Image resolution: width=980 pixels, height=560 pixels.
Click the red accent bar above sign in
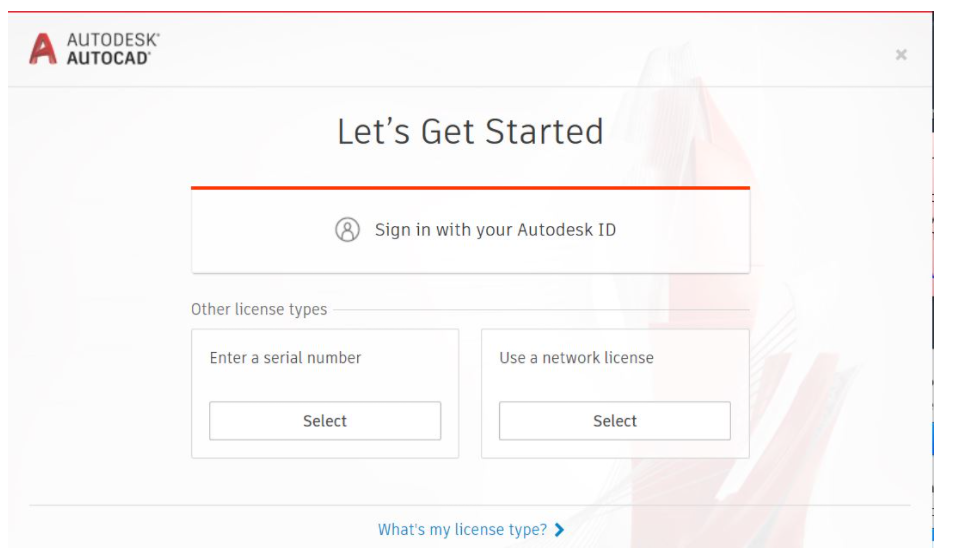tap(470, 187)
